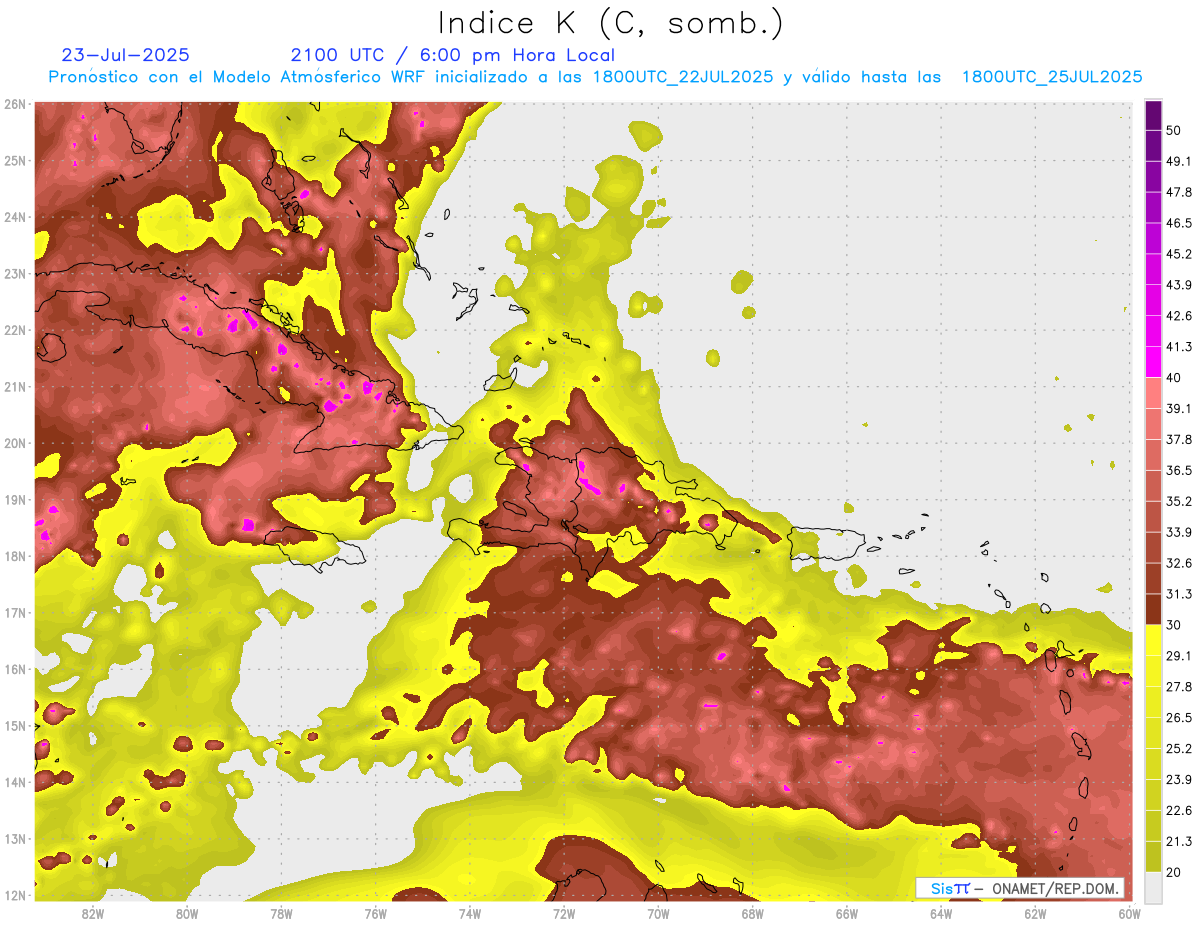This screenshot has width=1200, height=927.
Task: Click the colorbar value 40
Action: 1173,378
